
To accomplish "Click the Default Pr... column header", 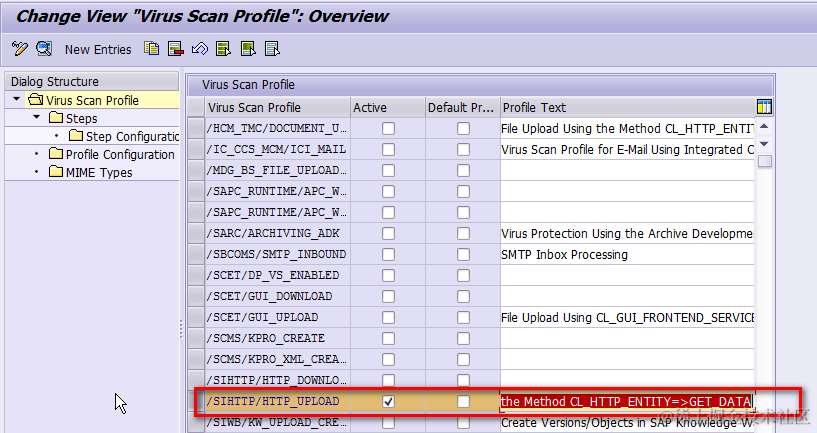I will coord(463,107).
